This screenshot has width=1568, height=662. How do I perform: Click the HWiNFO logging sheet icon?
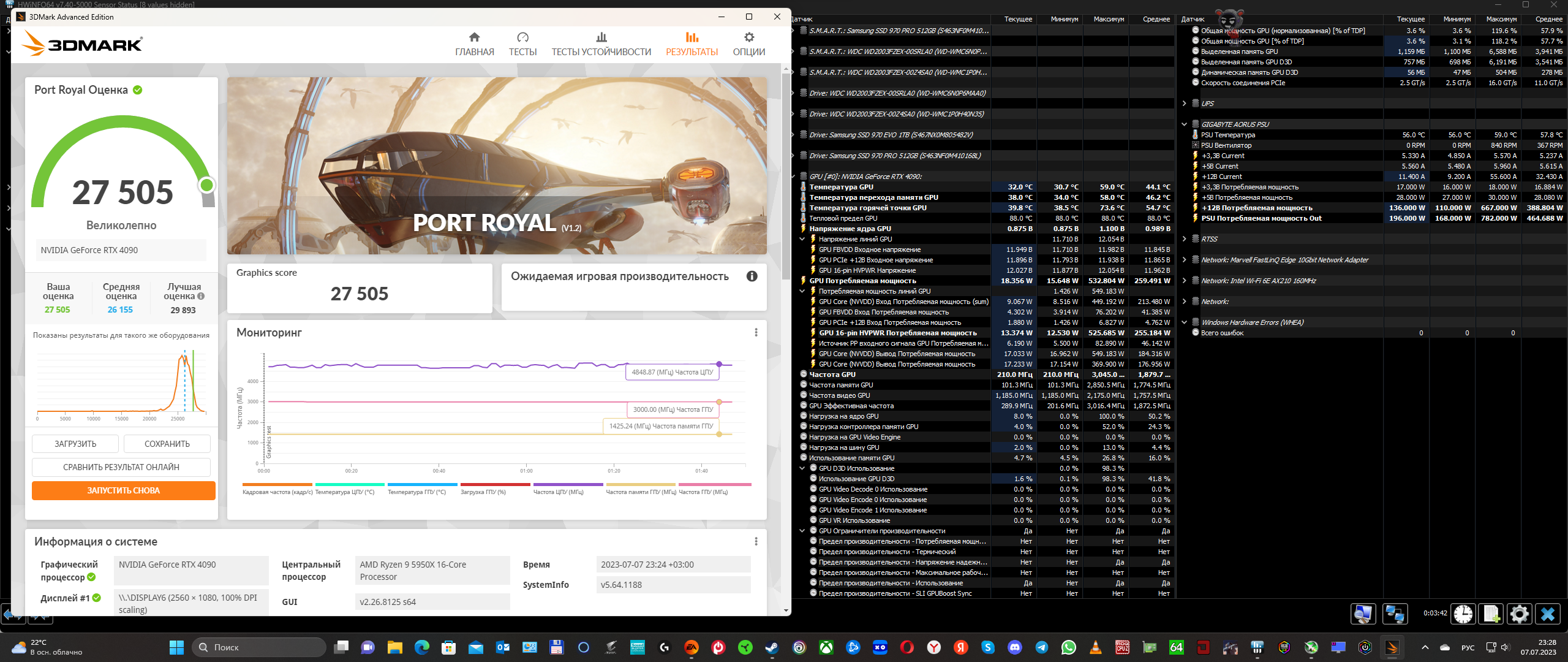(1491, 614)
